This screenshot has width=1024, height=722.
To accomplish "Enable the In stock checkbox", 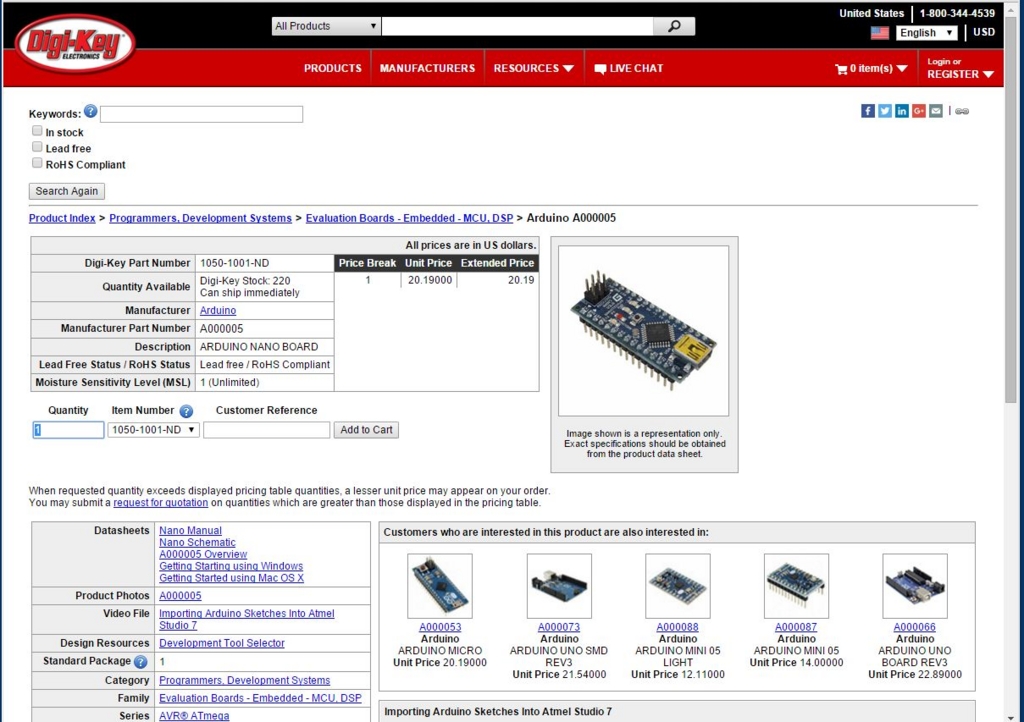I will pos(37,131).
